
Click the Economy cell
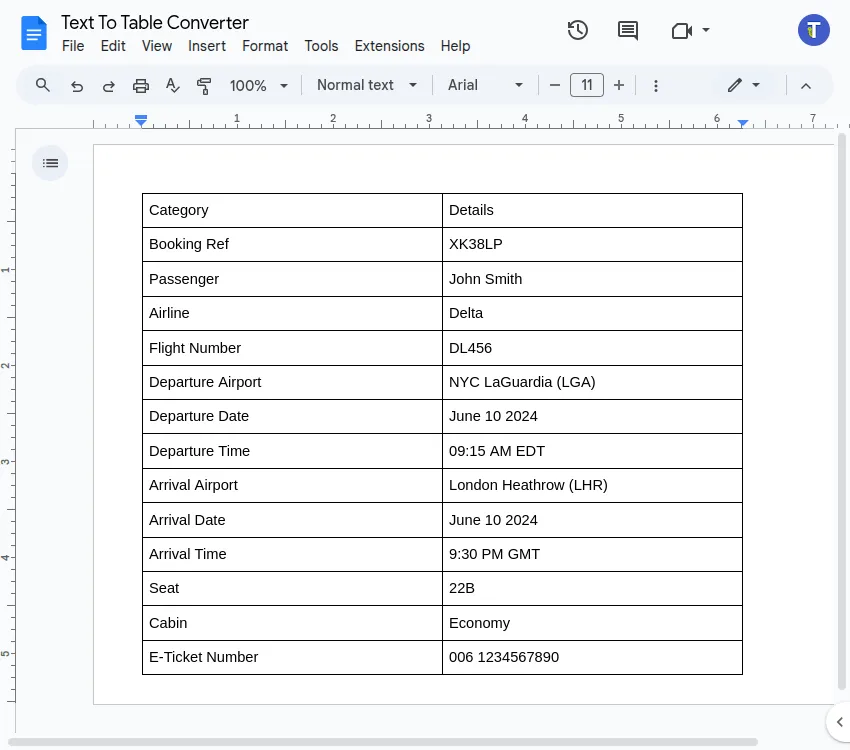coord(592,623)
